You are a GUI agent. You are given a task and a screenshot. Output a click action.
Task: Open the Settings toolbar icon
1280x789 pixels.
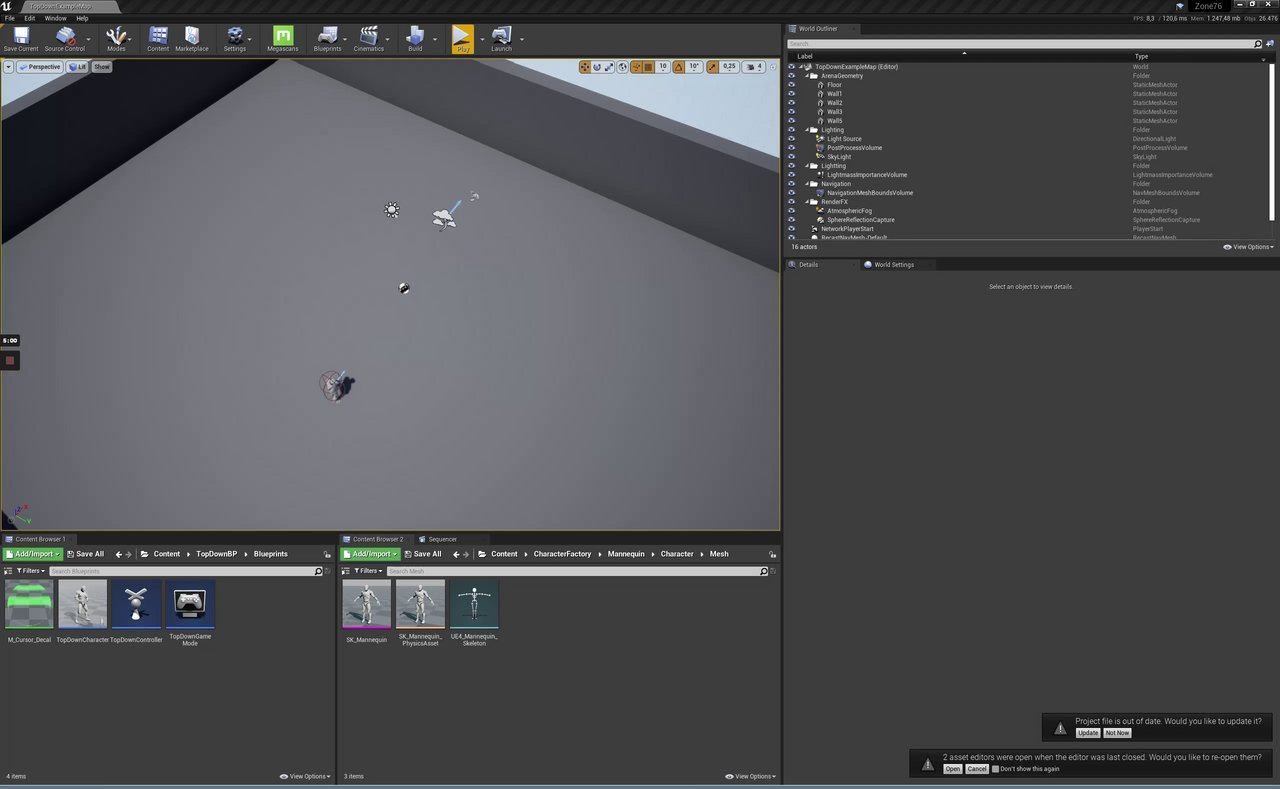click(235, 39)
